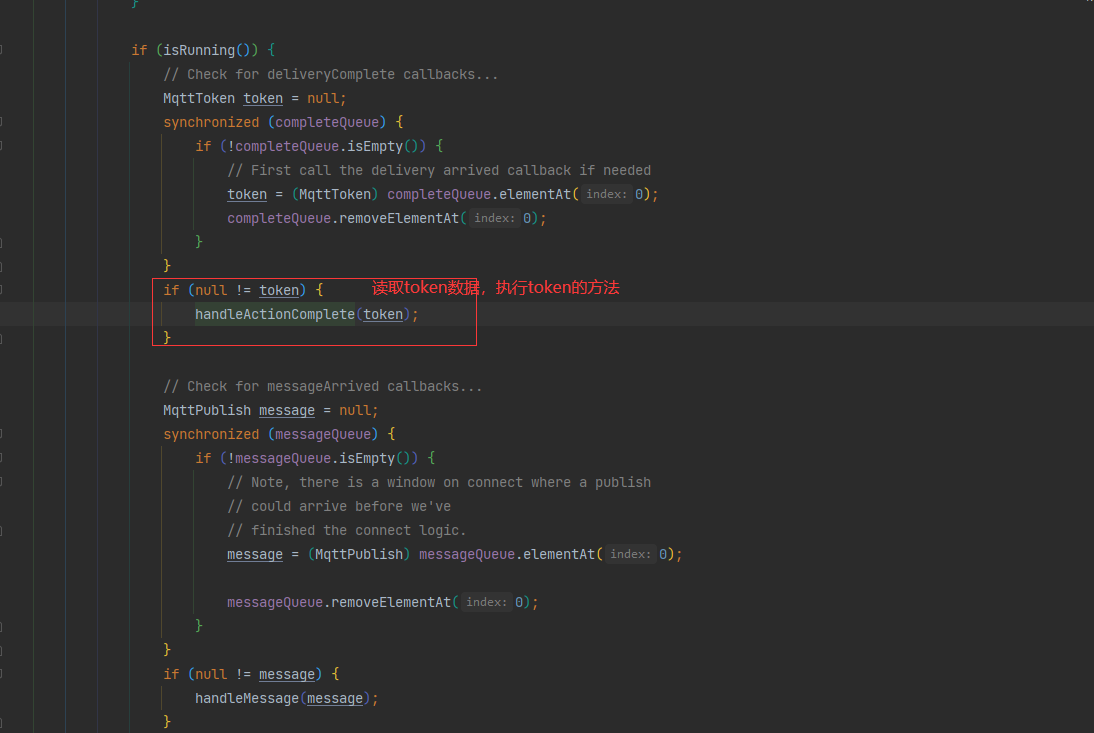Click message in 'if (null != message)'

click(287, 674)
